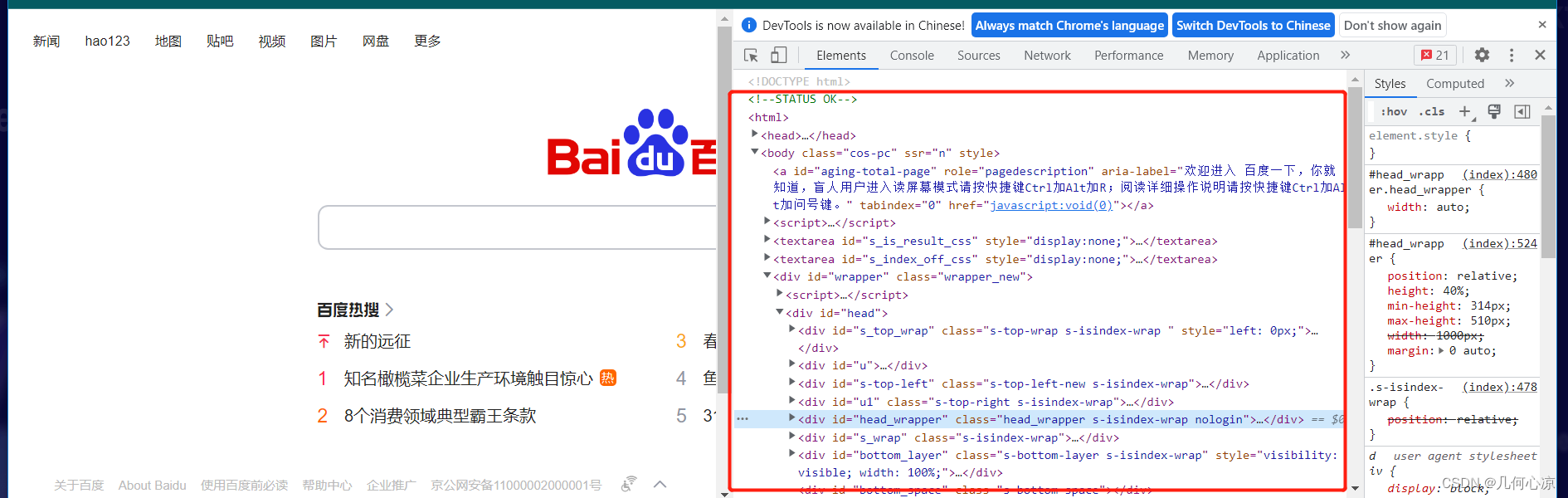The image size is (1568, 498).
Task: Collapse footer with the up chevron icon
Action: click(660, 484)
